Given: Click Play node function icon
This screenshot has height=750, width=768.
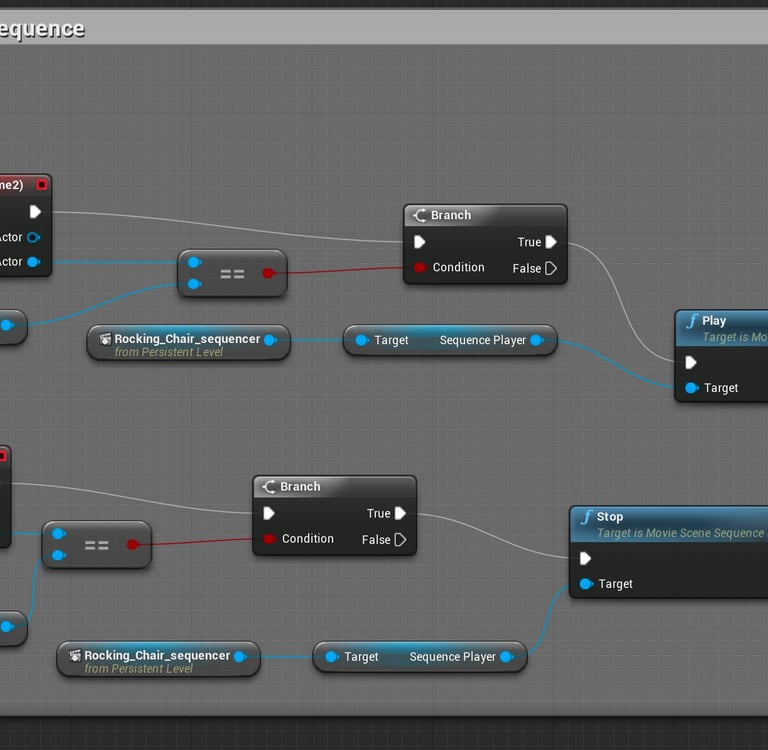Looking at the screenshot, I should [692, 321].
